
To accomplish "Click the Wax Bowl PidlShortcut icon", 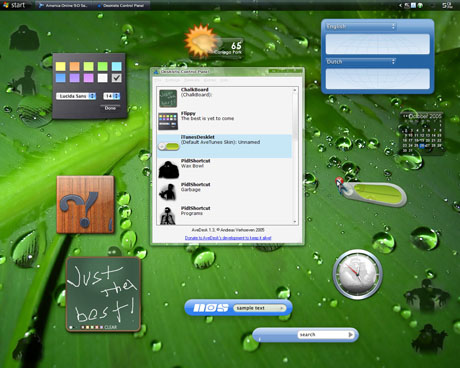I will (169, 169).
